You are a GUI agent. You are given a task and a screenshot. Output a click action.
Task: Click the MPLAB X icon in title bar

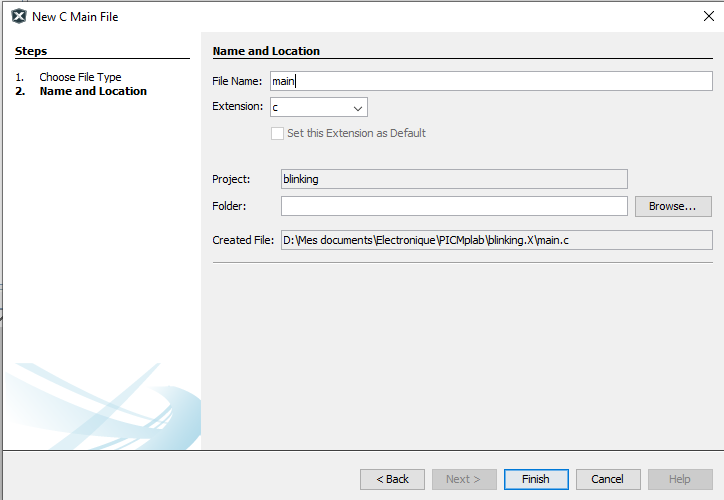[x=18, y=16]
